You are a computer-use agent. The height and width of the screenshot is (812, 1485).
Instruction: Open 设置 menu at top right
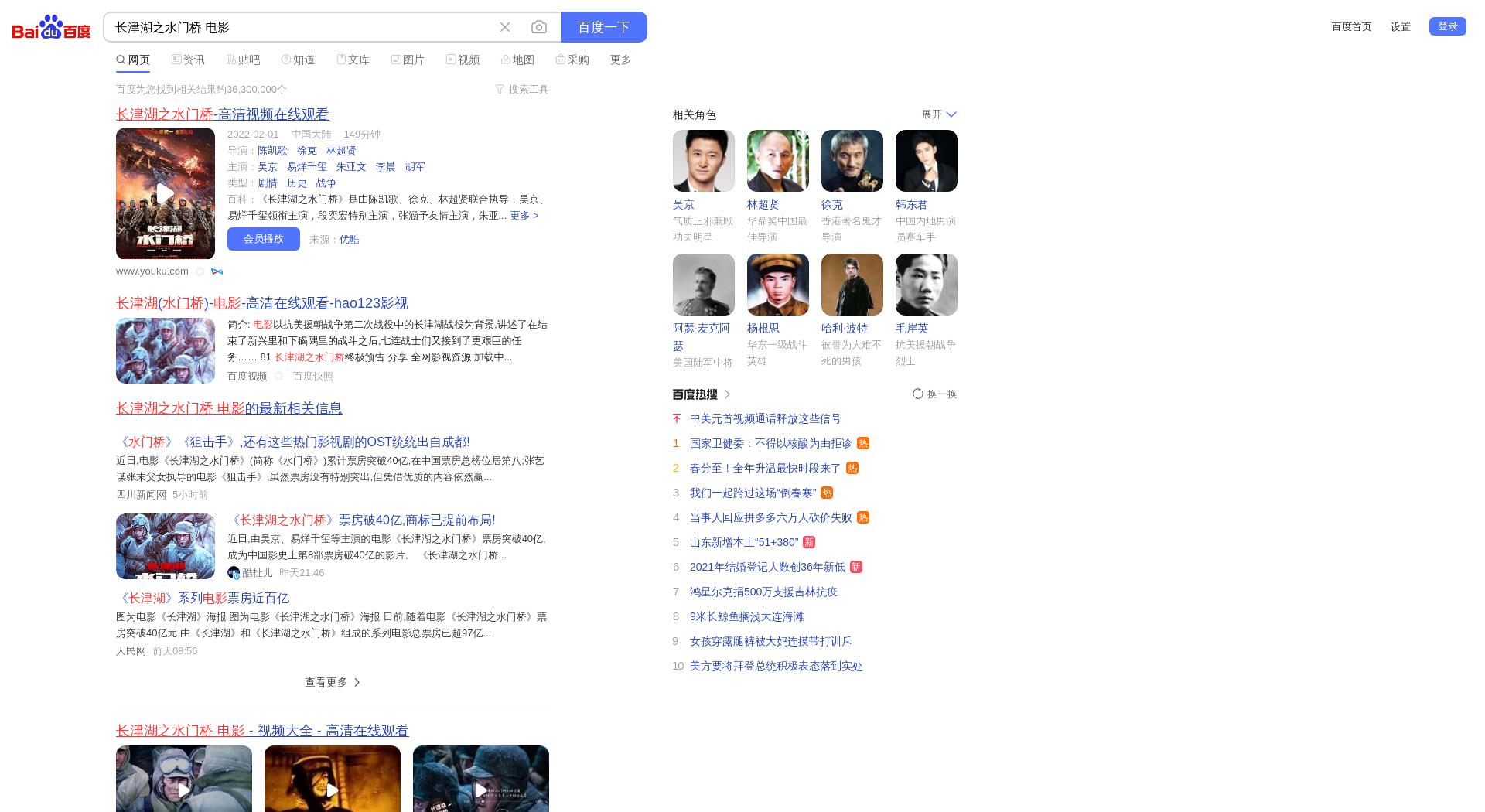click(x=1401, y=27)
